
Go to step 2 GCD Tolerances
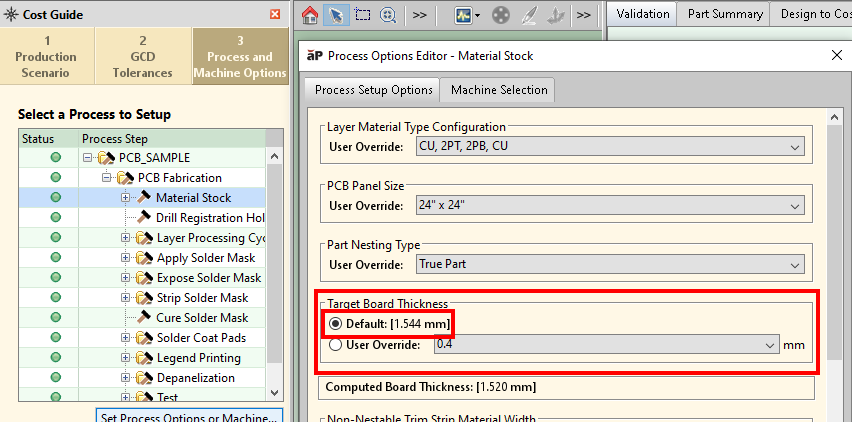tap(143, 56)
